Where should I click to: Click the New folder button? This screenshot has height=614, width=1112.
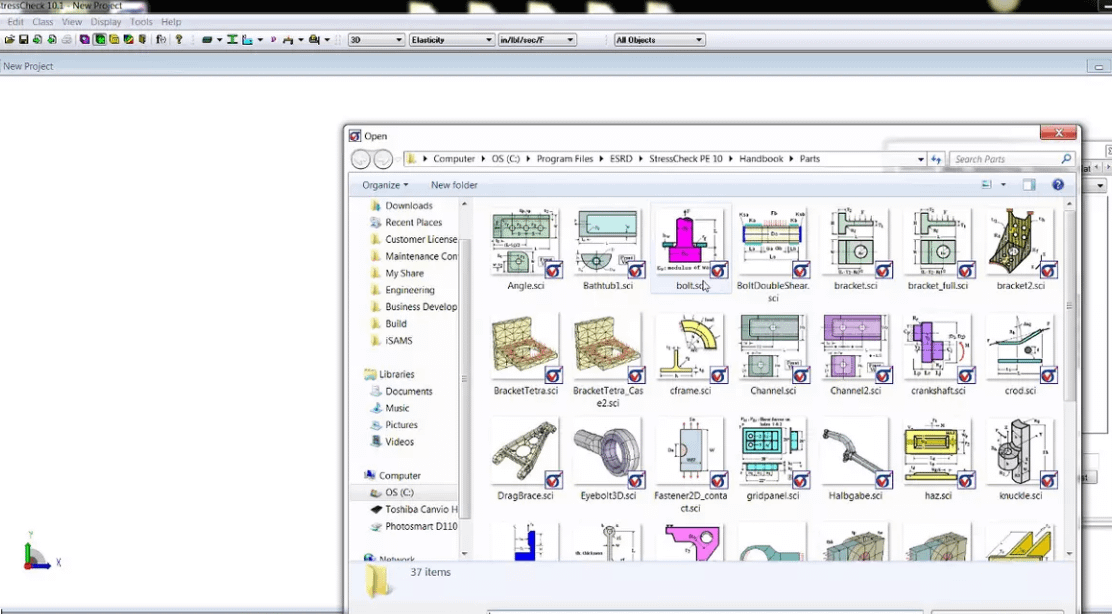[x=454, y=185]
